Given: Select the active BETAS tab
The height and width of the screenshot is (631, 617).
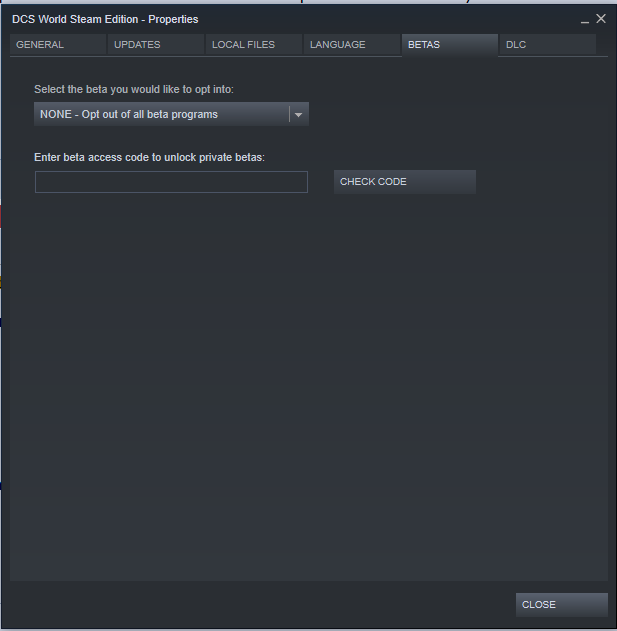Looking at the screenshot, I should (x=450, y=45).
